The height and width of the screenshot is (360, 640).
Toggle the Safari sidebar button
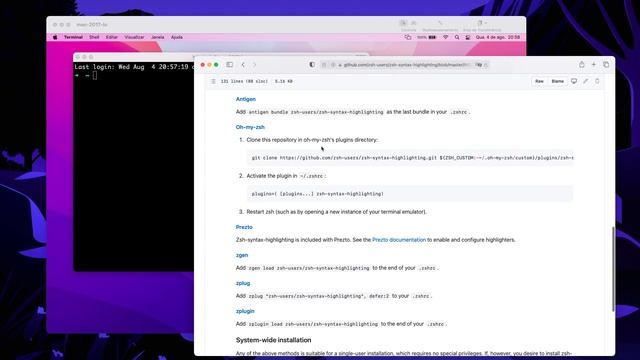pos(230,64)
